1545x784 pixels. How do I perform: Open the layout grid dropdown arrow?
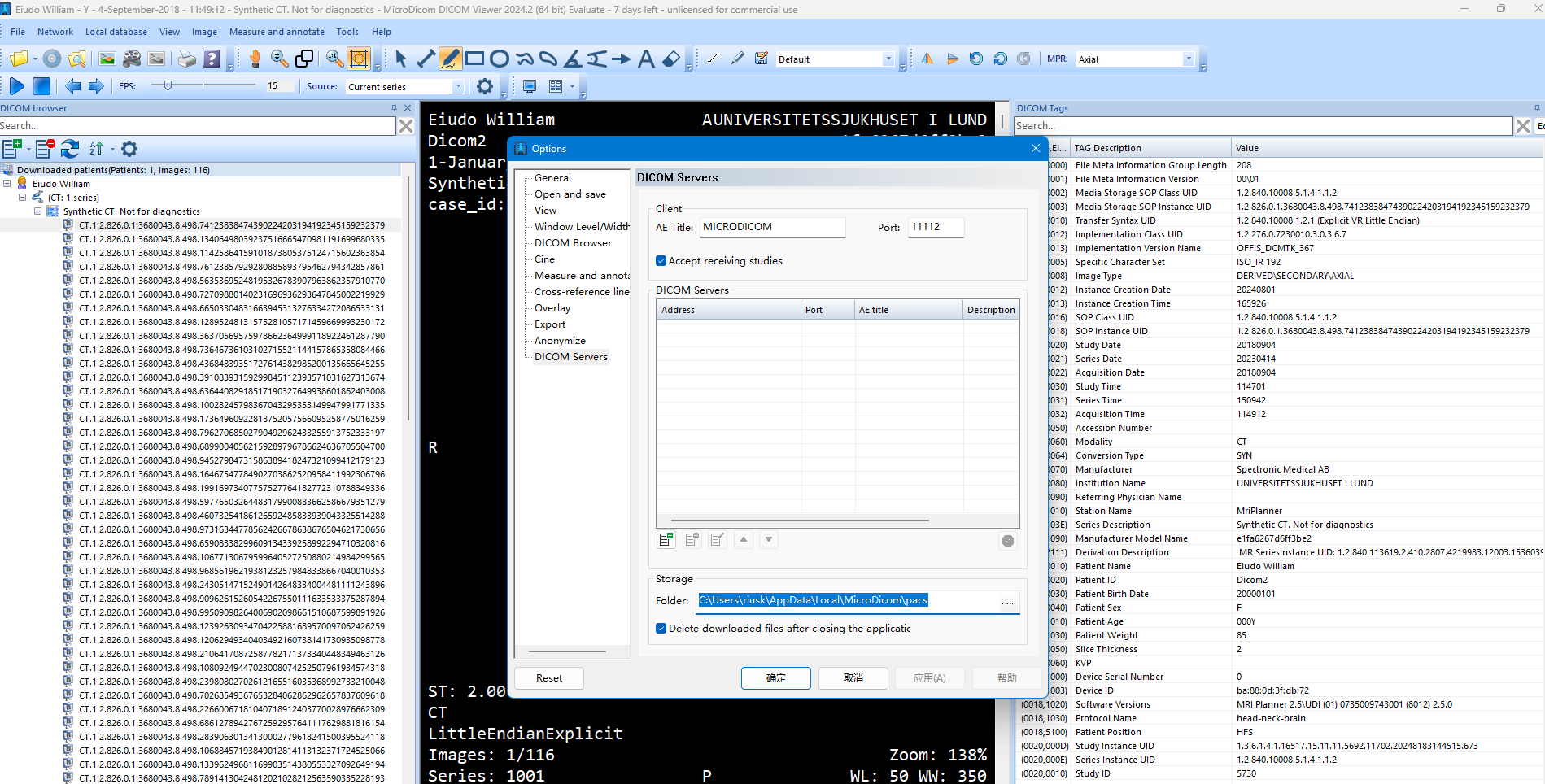(572, 85)
